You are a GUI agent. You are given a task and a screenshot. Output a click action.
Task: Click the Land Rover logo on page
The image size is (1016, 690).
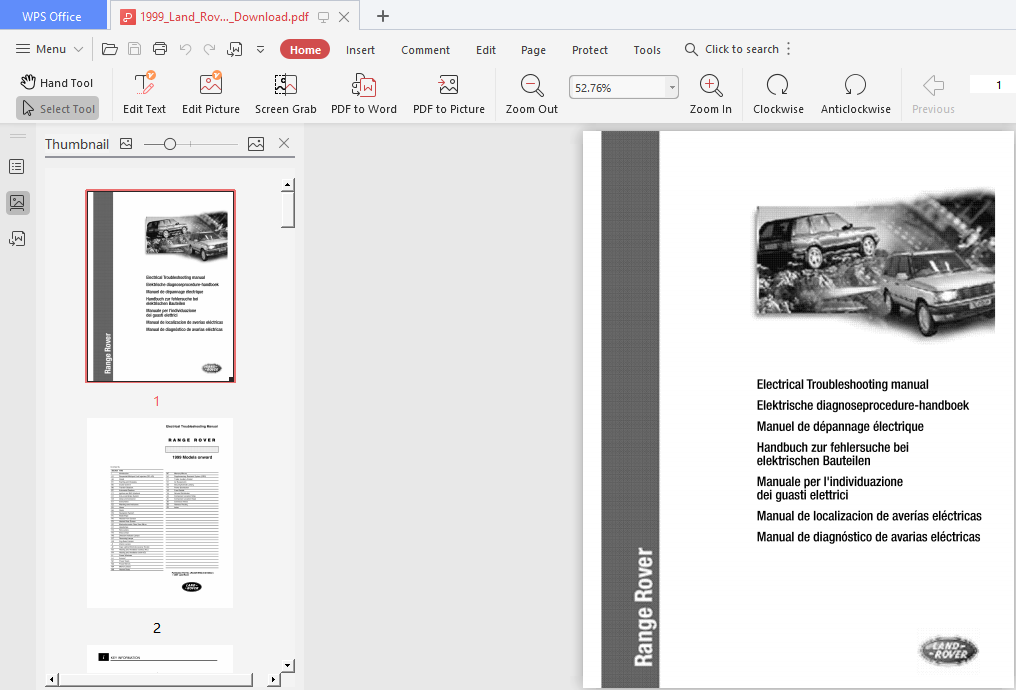[x=949, y=650]
